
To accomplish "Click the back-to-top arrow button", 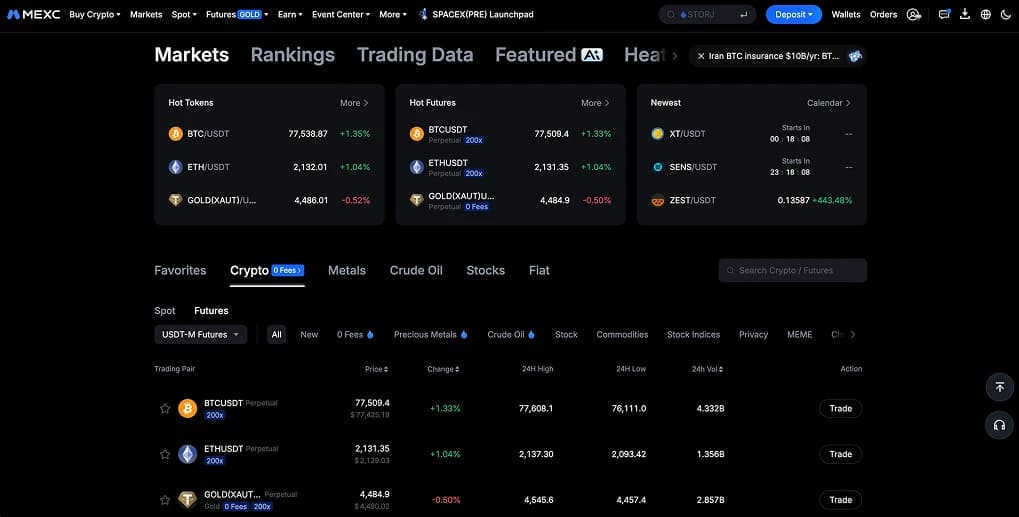I will click(x=1000, y=387).
